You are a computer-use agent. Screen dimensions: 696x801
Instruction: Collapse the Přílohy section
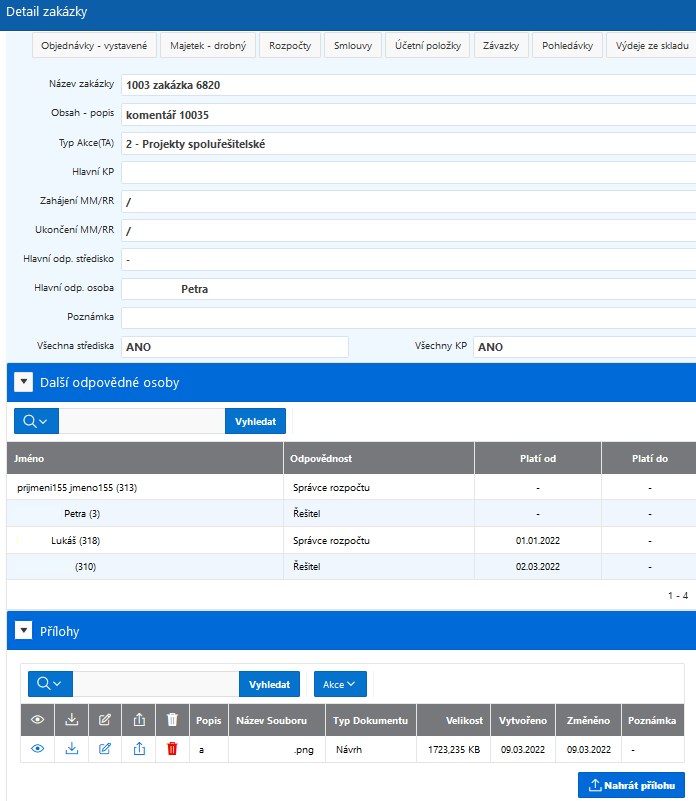click(x=24, y=630)
